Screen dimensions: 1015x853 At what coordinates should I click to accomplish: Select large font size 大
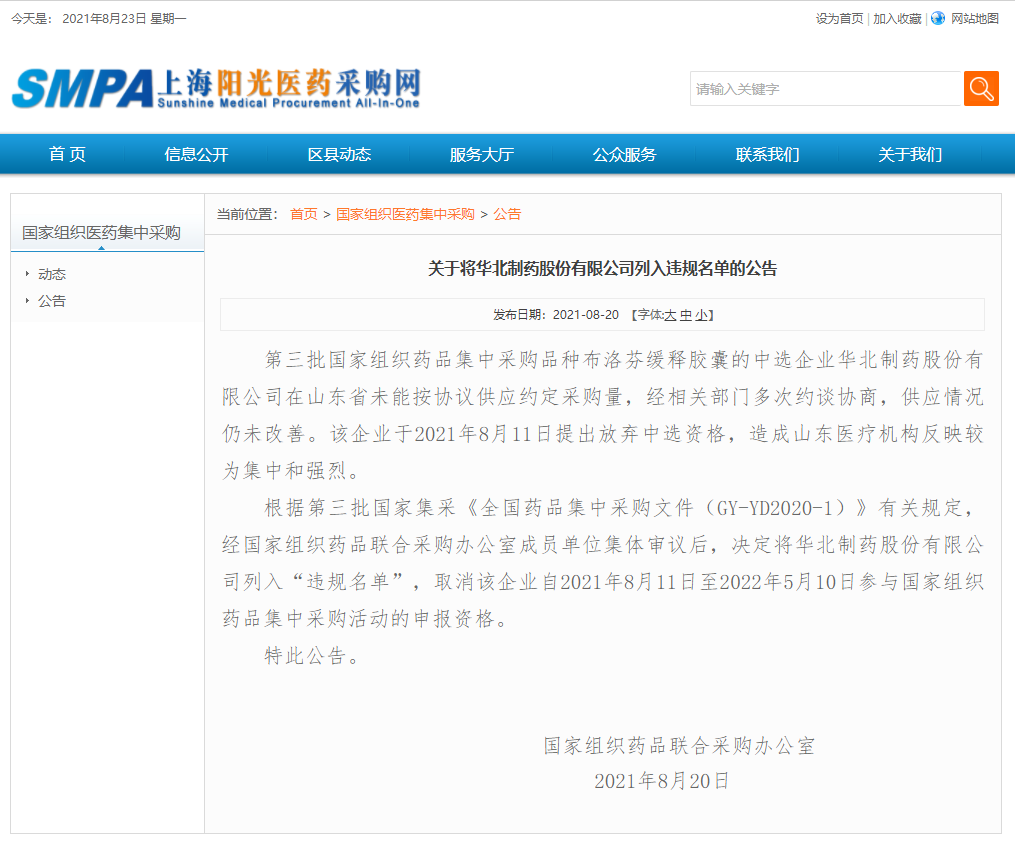(670, 315)
